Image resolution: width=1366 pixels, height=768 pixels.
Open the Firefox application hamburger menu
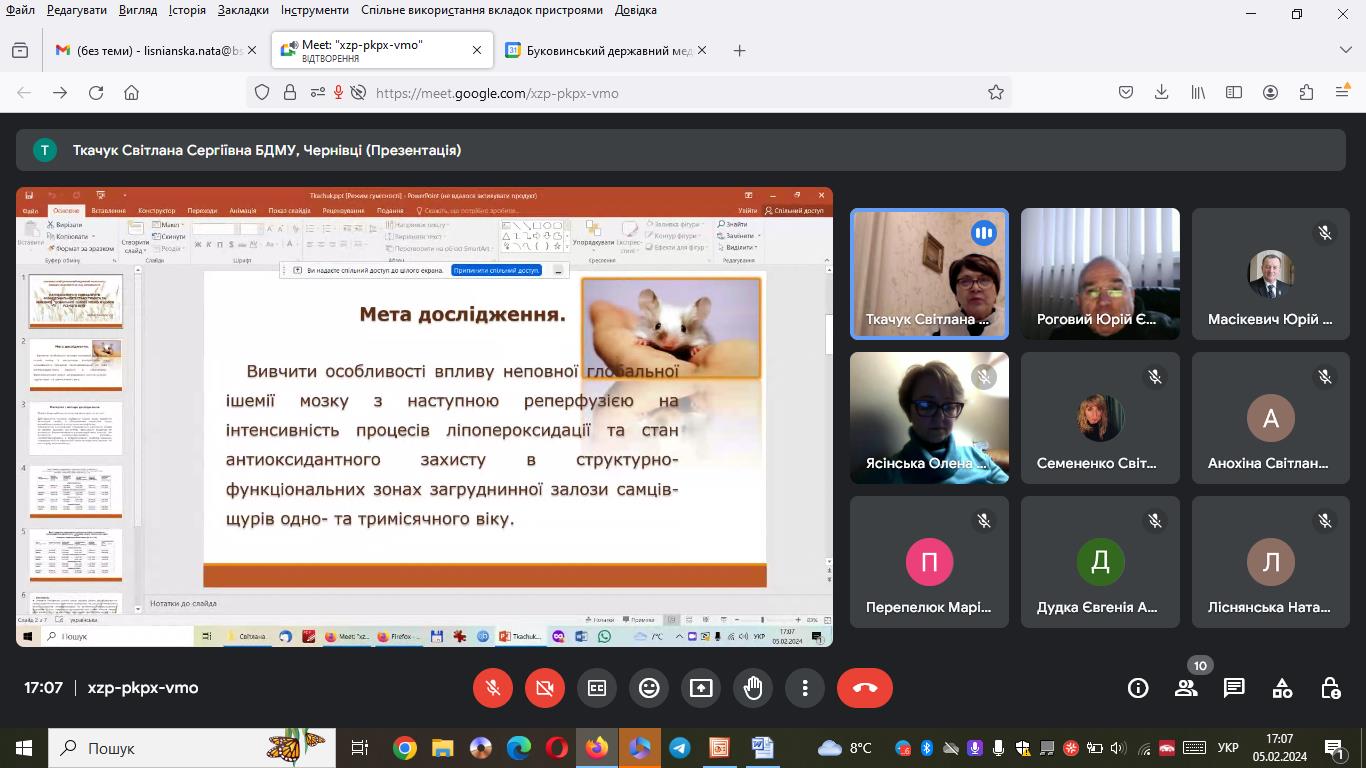pyautogui.click(x=1343, y=92)
